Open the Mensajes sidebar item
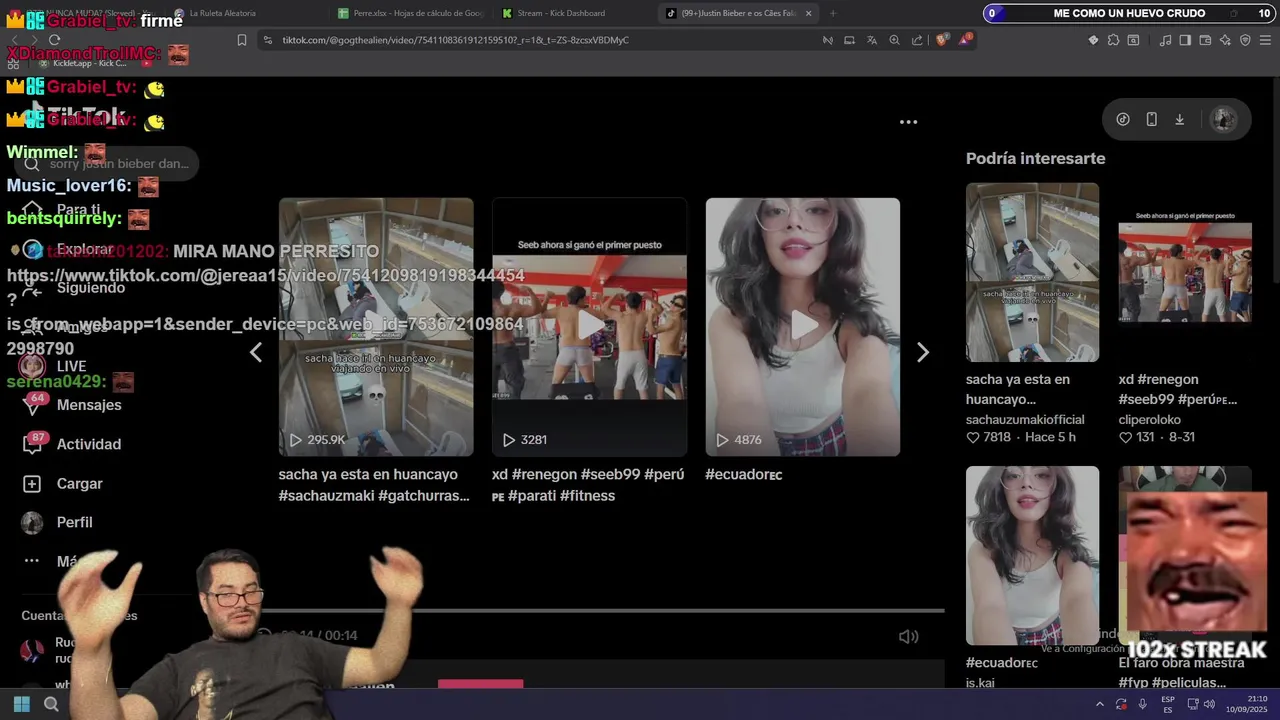Viewport: 1280px width, 720px height. (72, 405)
